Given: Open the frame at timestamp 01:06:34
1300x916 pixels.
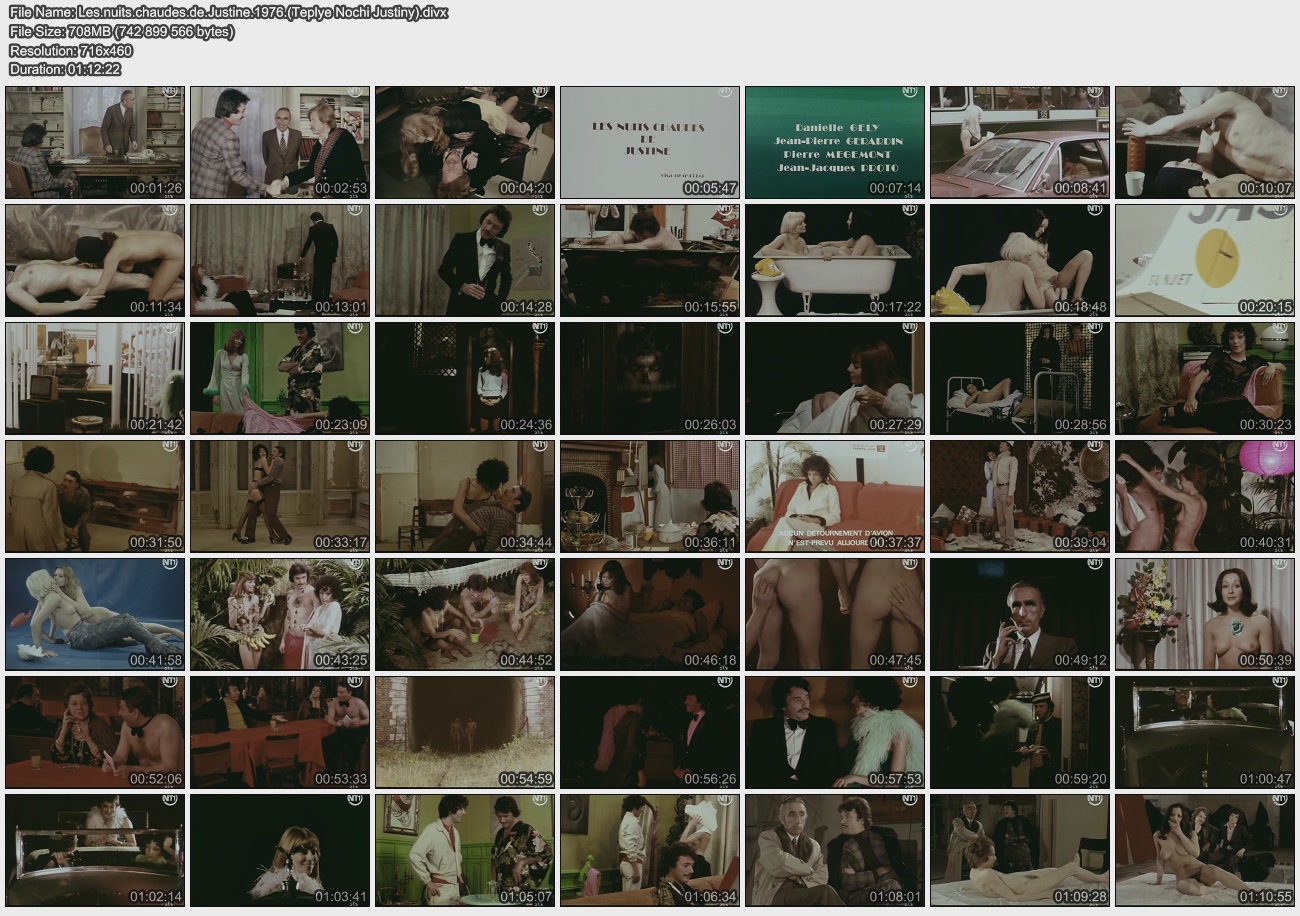Looking at the screenshot, I should pos(650,850).
